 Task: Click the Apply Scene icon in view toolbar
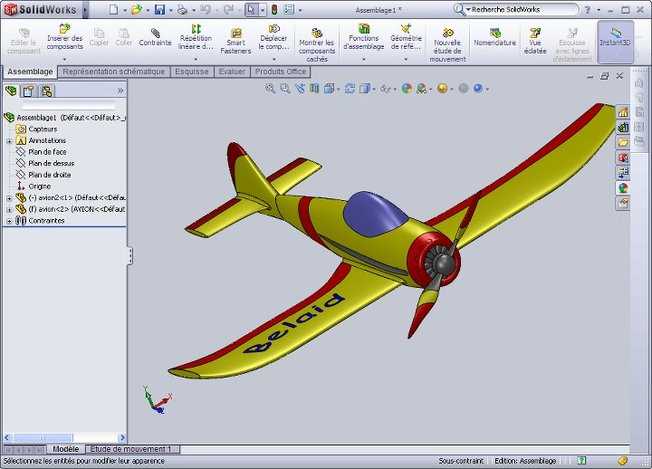tap(422, 88)
